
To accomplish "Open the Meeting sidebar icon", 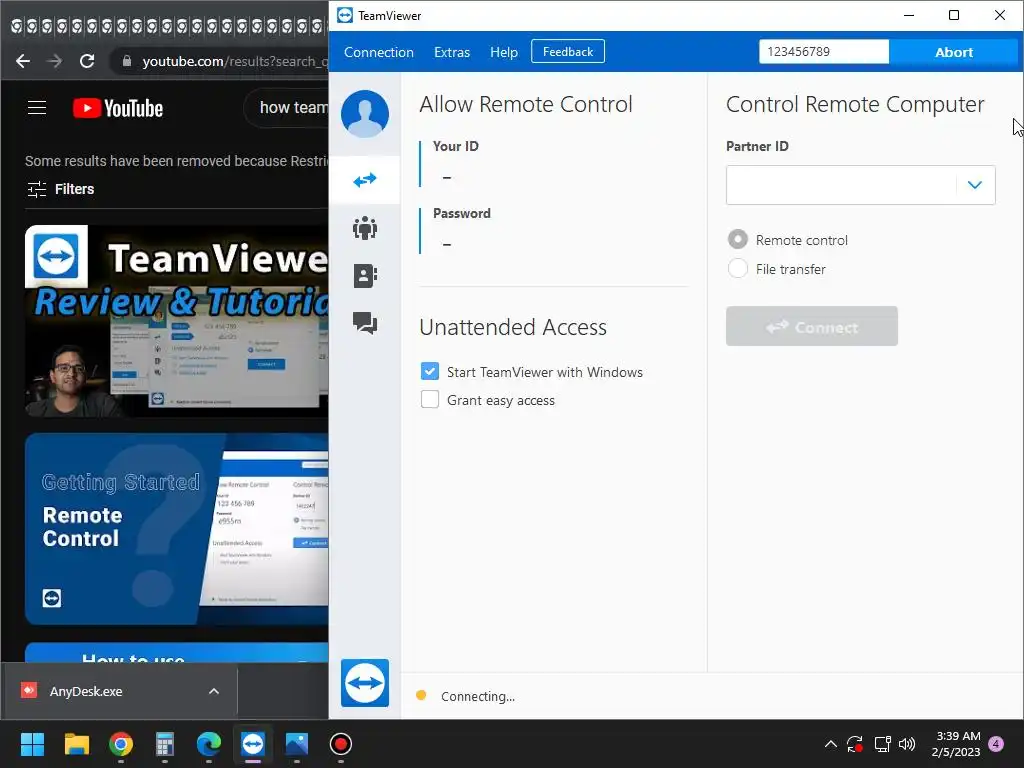I will [x=364, y=228].
